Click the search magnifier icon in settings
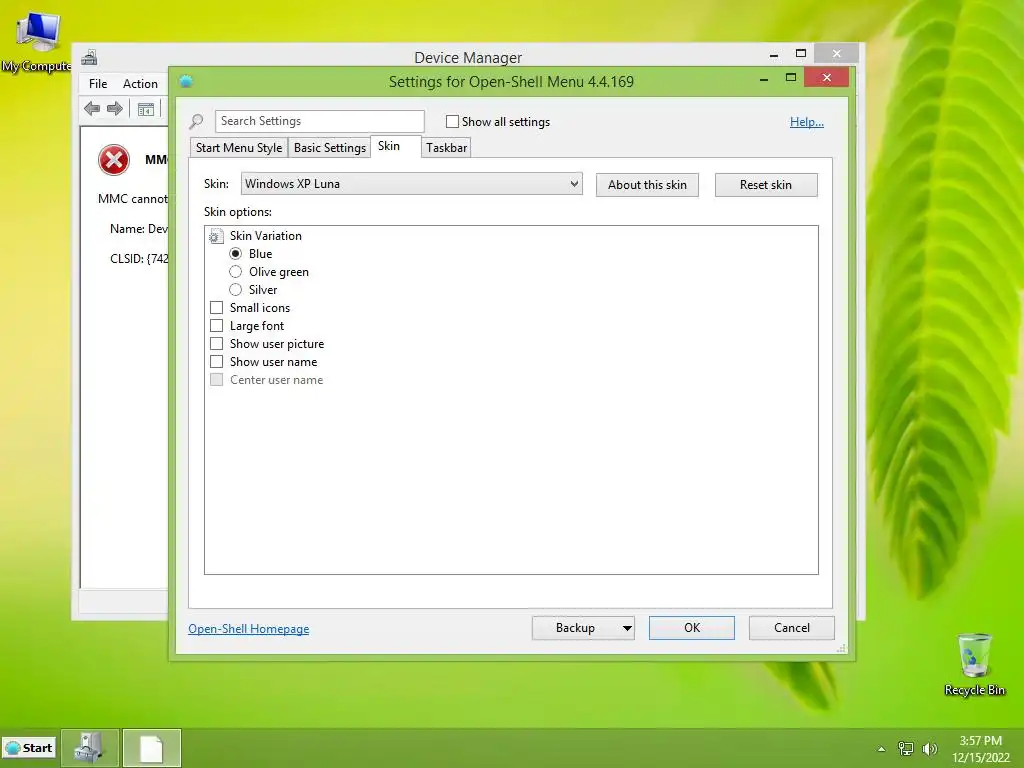This screenshot has height=768, width=1024. coord(196,121)
